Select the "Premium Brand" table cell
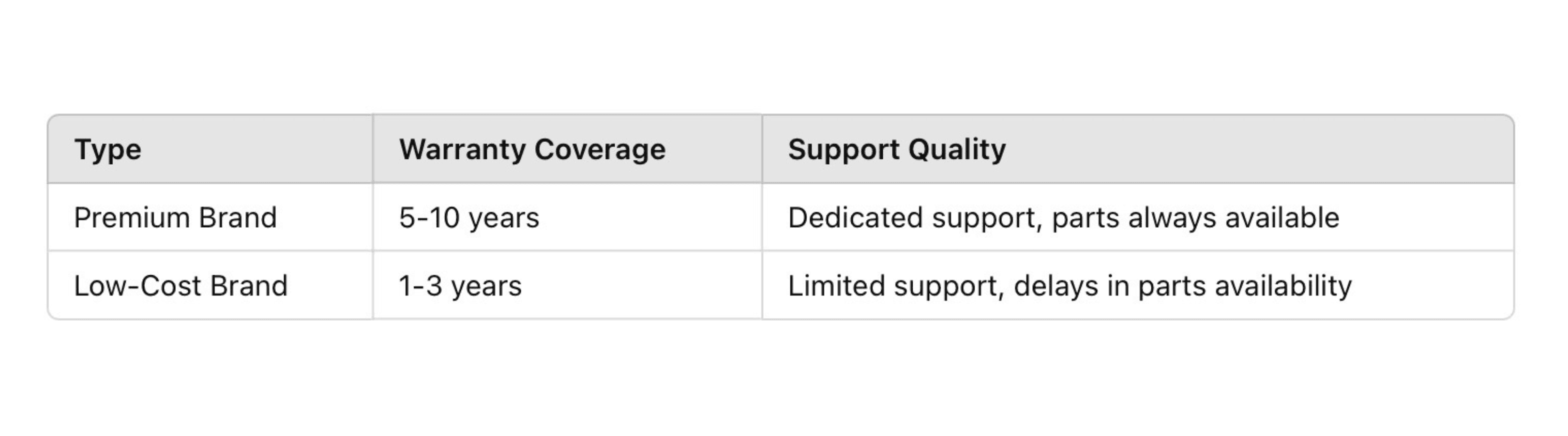 (175, 218)
